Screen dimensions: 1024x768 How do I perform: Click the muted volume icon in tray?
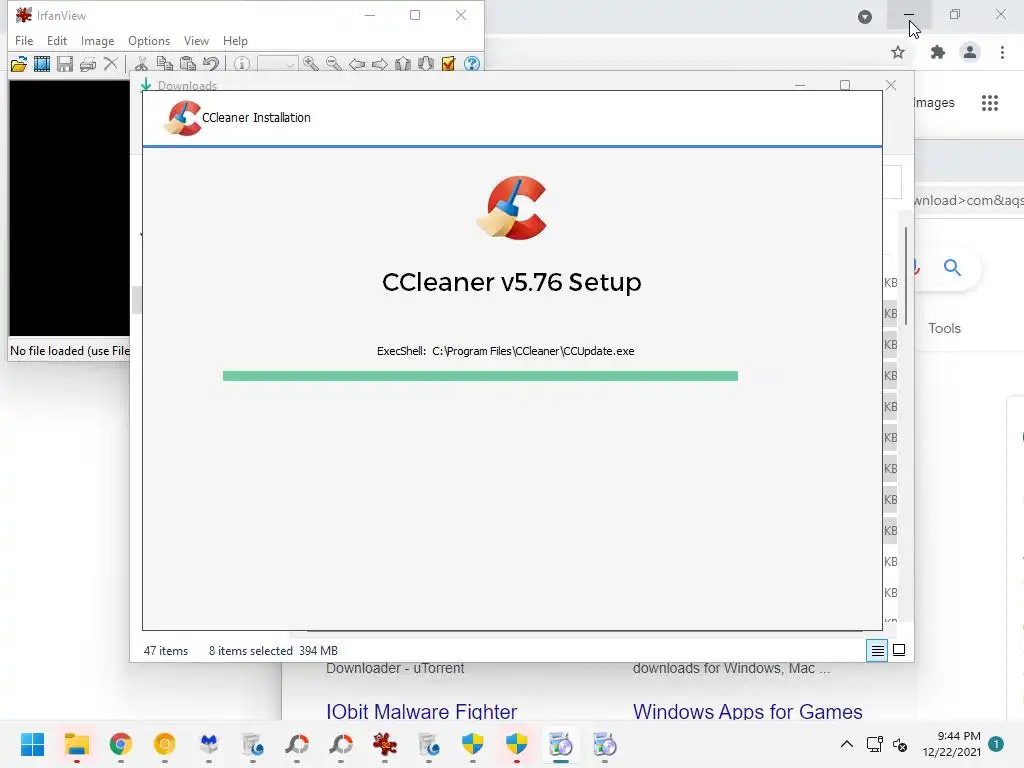900,744
